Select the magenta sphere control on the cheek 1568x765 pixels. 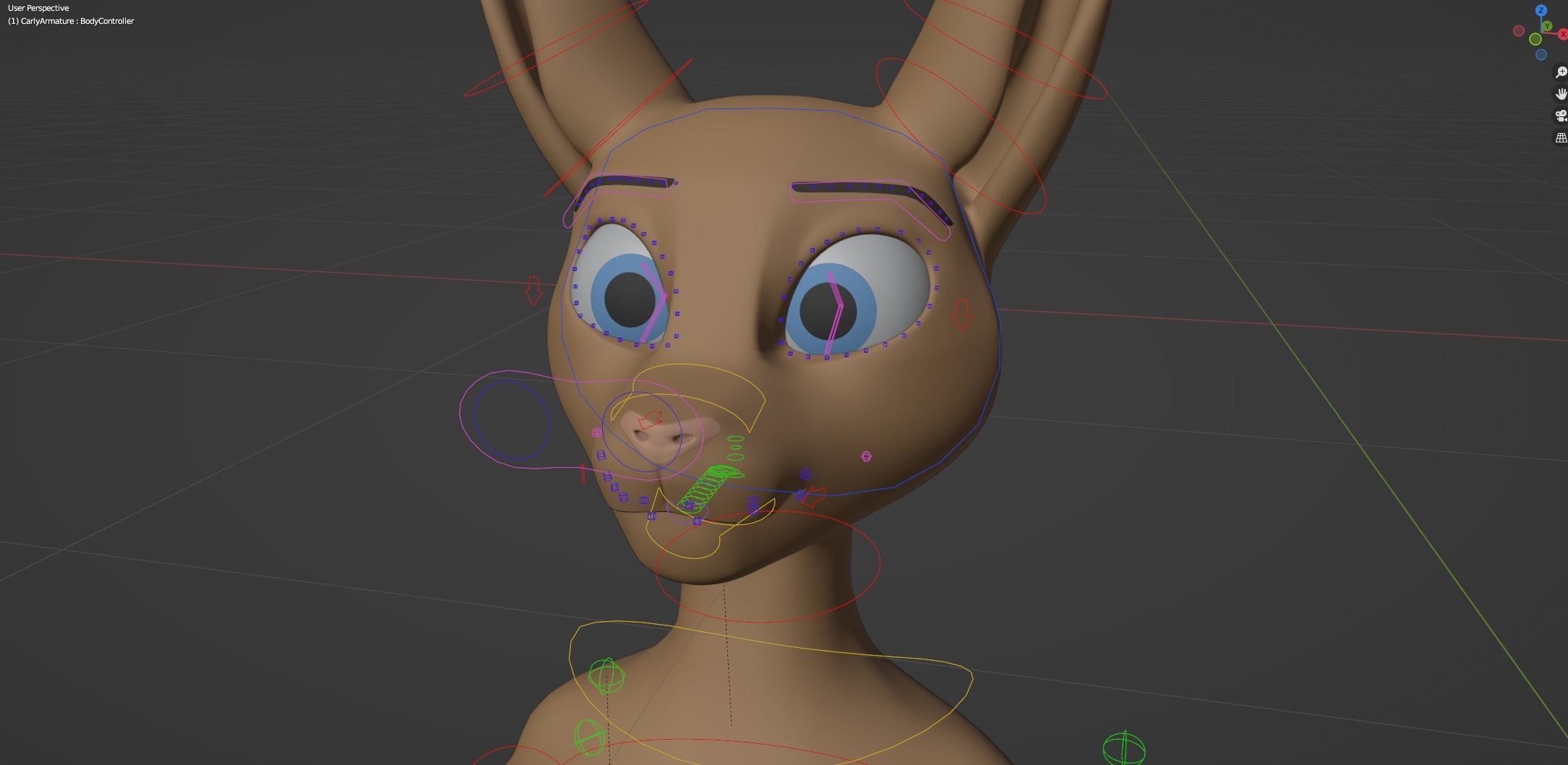click(x=866, y=456)
